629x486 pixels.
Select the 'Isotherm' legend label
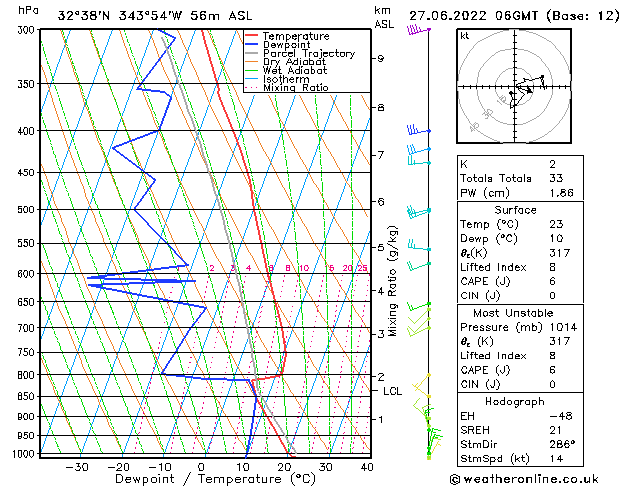[286, 79]
